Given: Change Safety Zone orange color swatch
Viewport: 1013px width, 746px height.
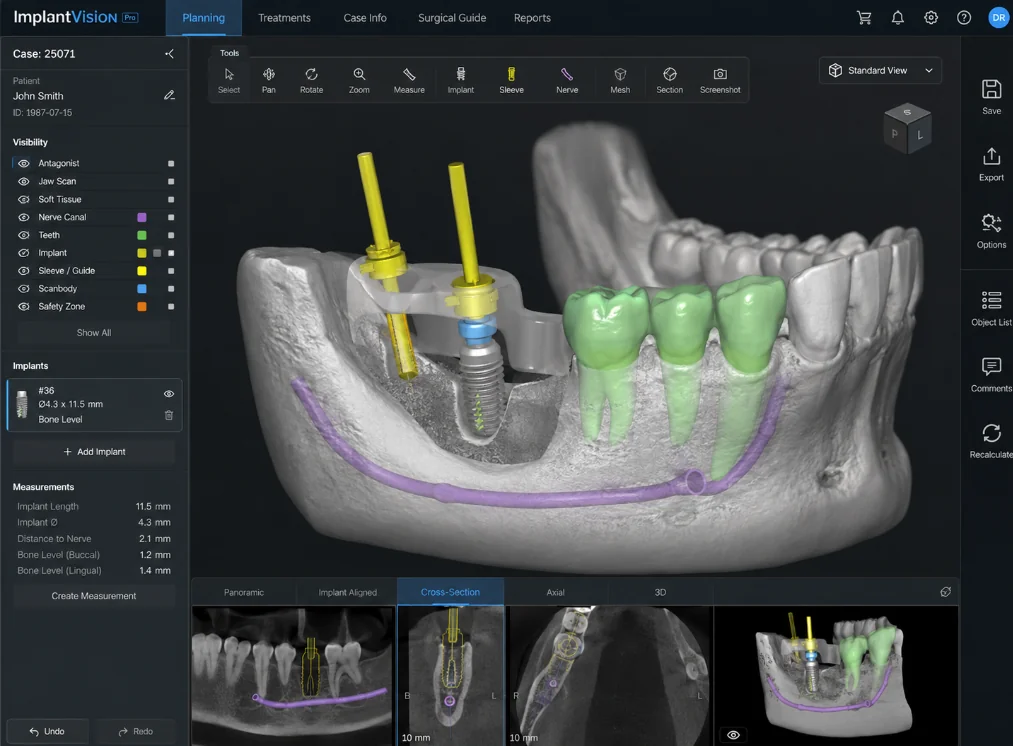Looking at the screenshot, I should tap(142, 307).
